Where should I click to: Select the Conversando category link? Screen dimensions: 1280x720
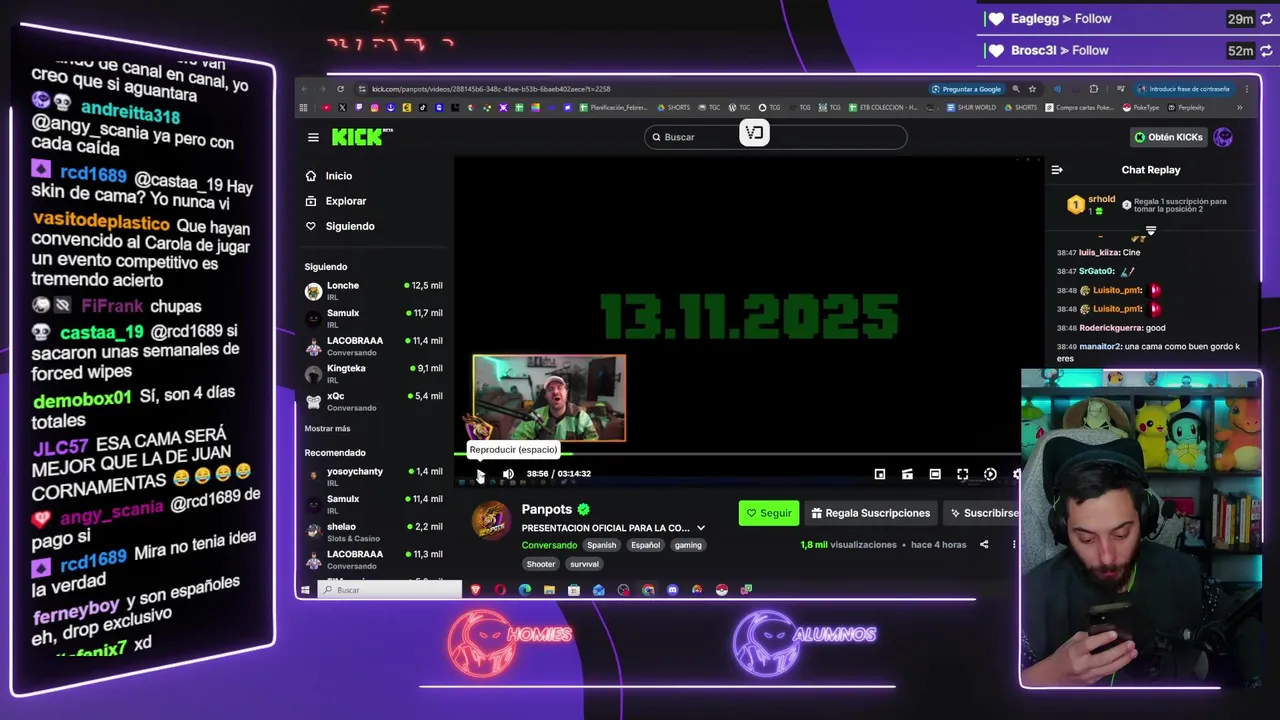[549, 545]
